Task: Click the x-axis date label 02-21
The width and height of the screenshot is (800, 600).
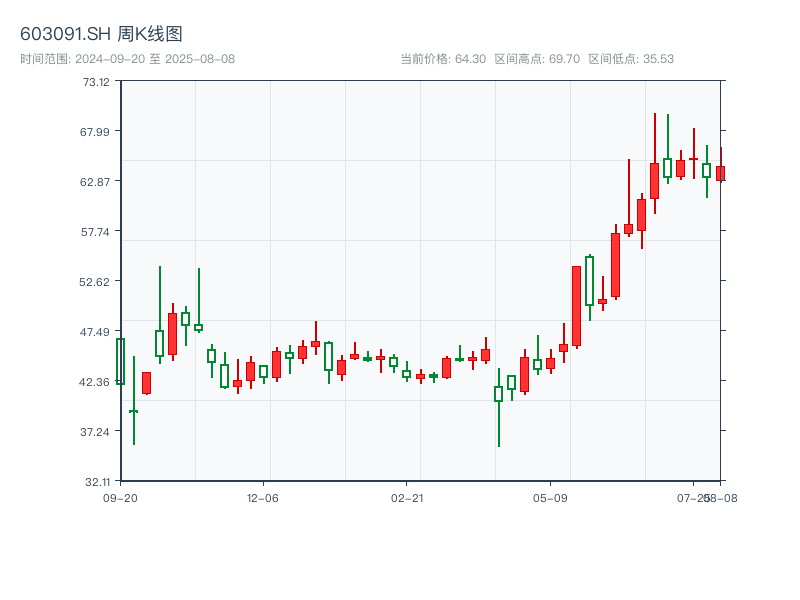Action: pyautogui.click(x=407, y=498)
